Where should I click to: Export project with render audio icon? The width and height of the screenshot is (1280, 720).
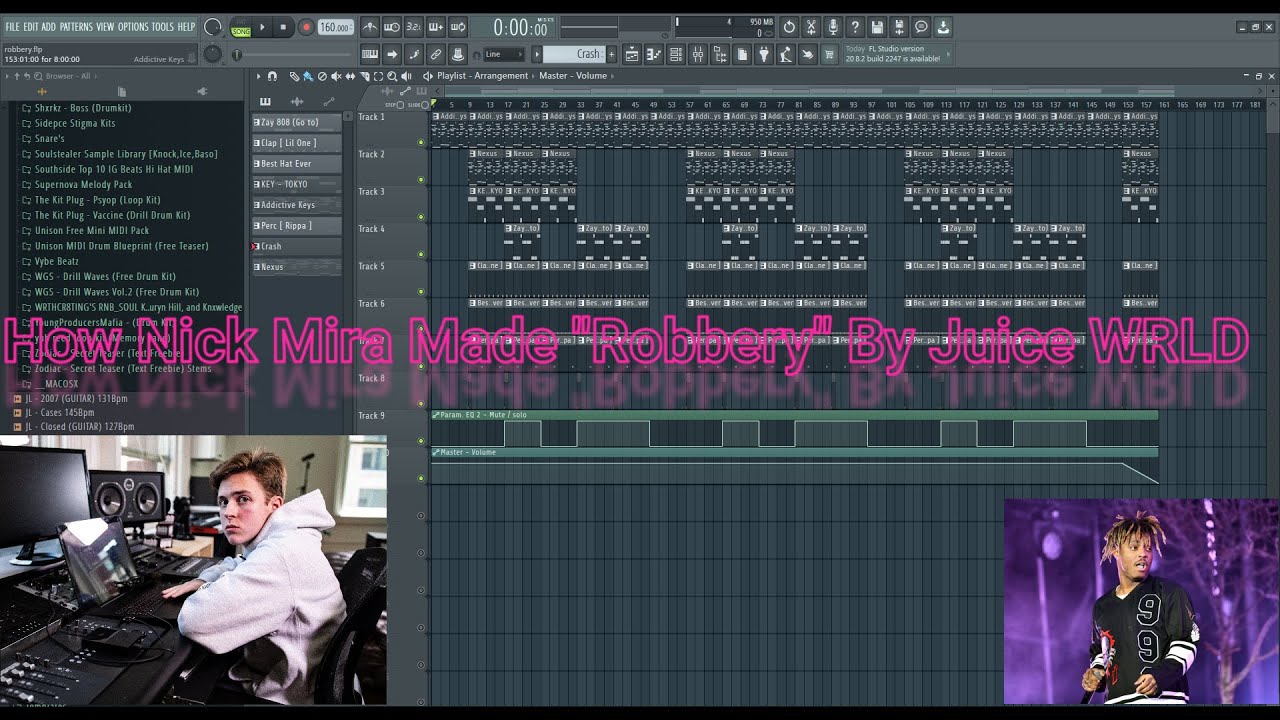(x=899, y=27)
